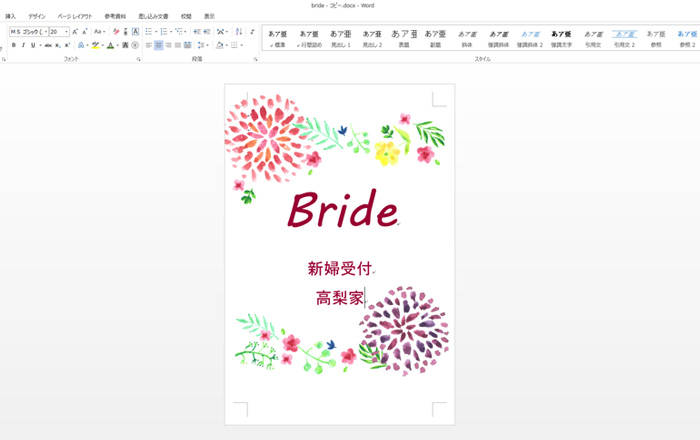
Task: Click the Bride heading in document
Action: point(342,209)
